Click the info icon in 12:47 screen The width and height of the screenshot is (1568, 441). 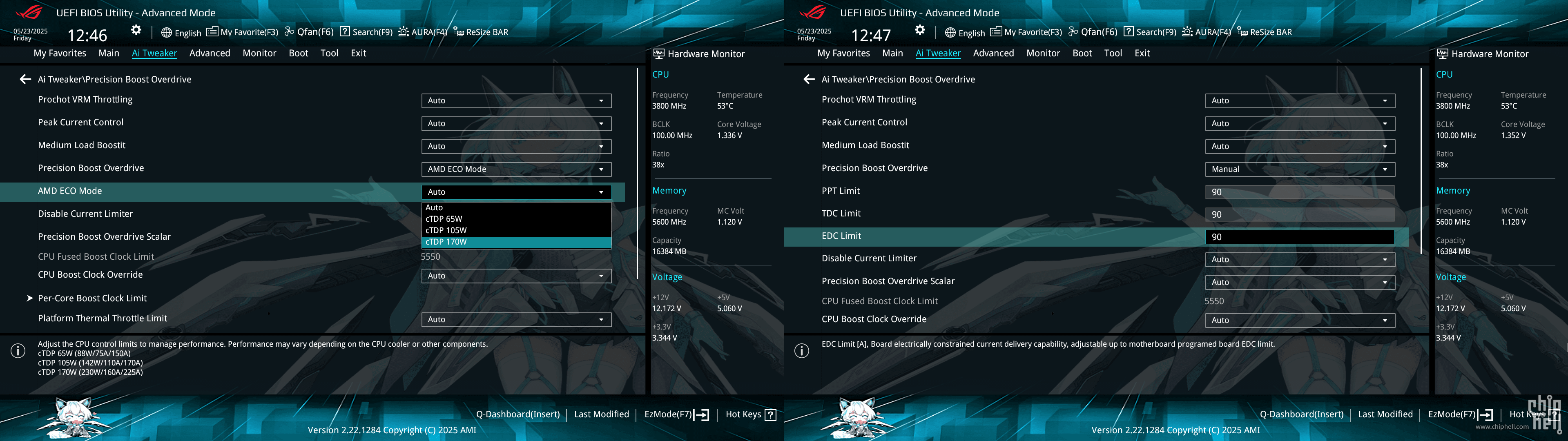pos(802,351)
